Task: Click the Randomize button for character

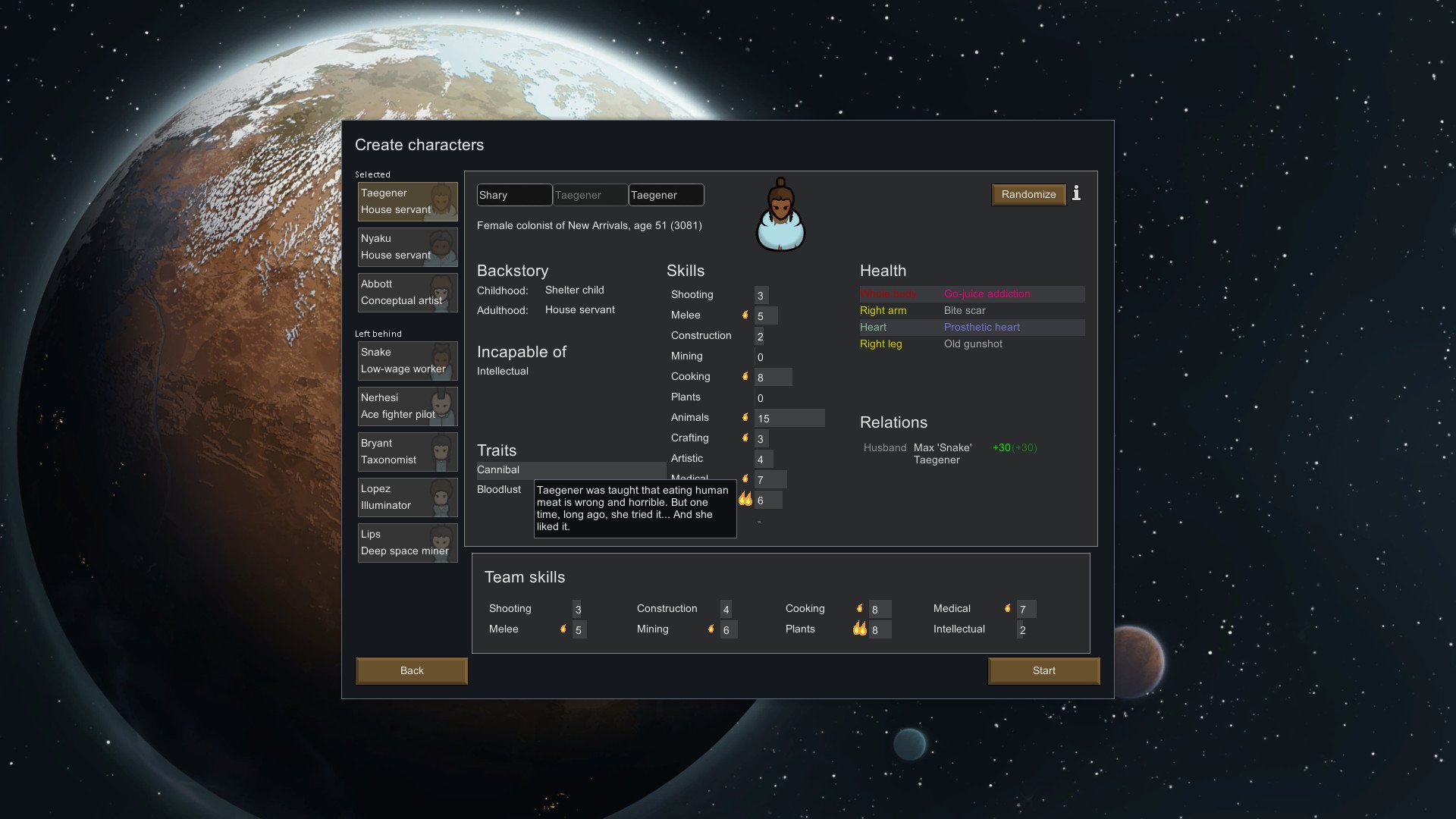Action: point(1028,194)
